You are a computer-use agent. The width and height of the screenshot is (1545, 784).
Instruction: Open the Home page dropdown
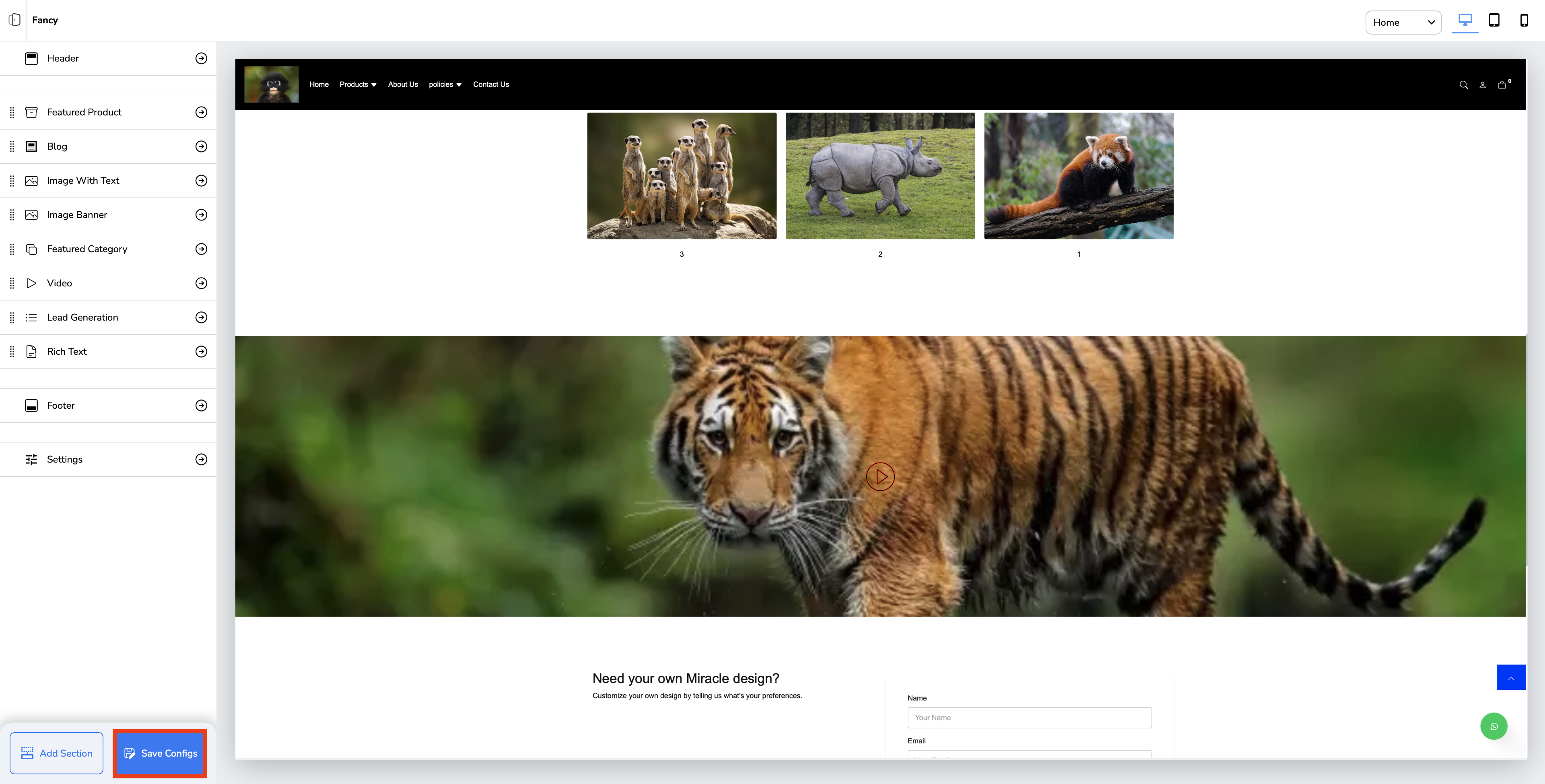pos(1403,22)
